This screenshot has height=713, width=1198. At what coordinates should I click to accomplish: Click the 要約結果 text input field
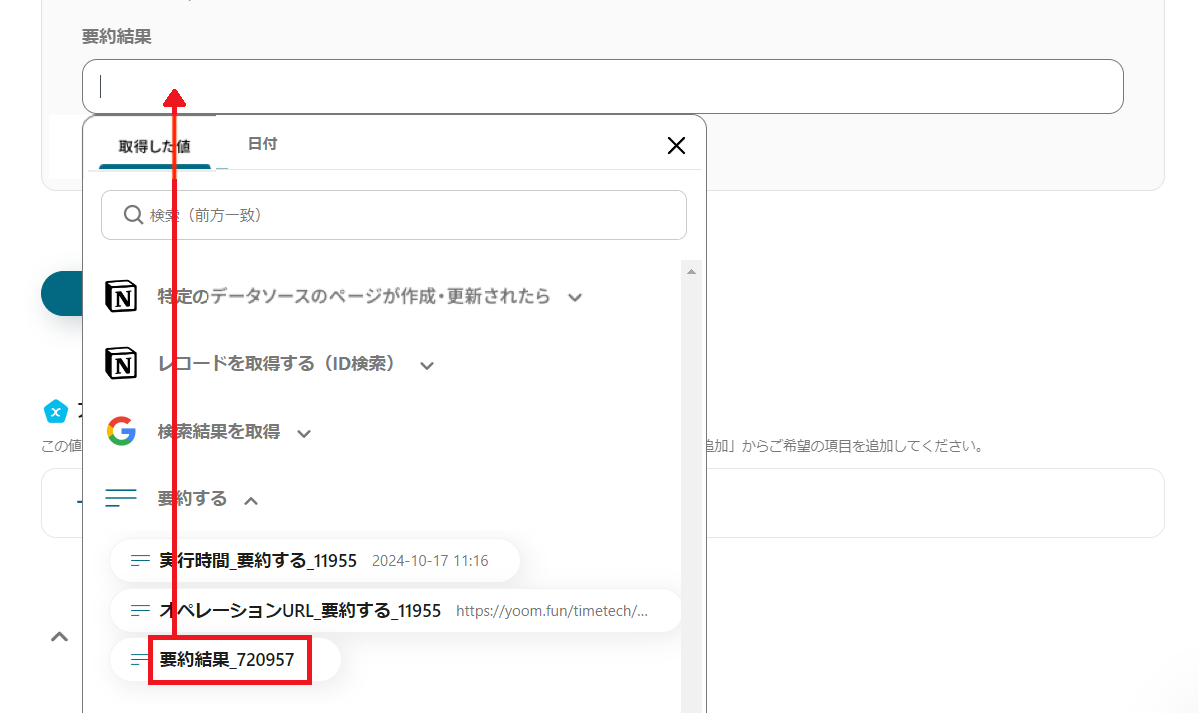click(x=602, y=86)
